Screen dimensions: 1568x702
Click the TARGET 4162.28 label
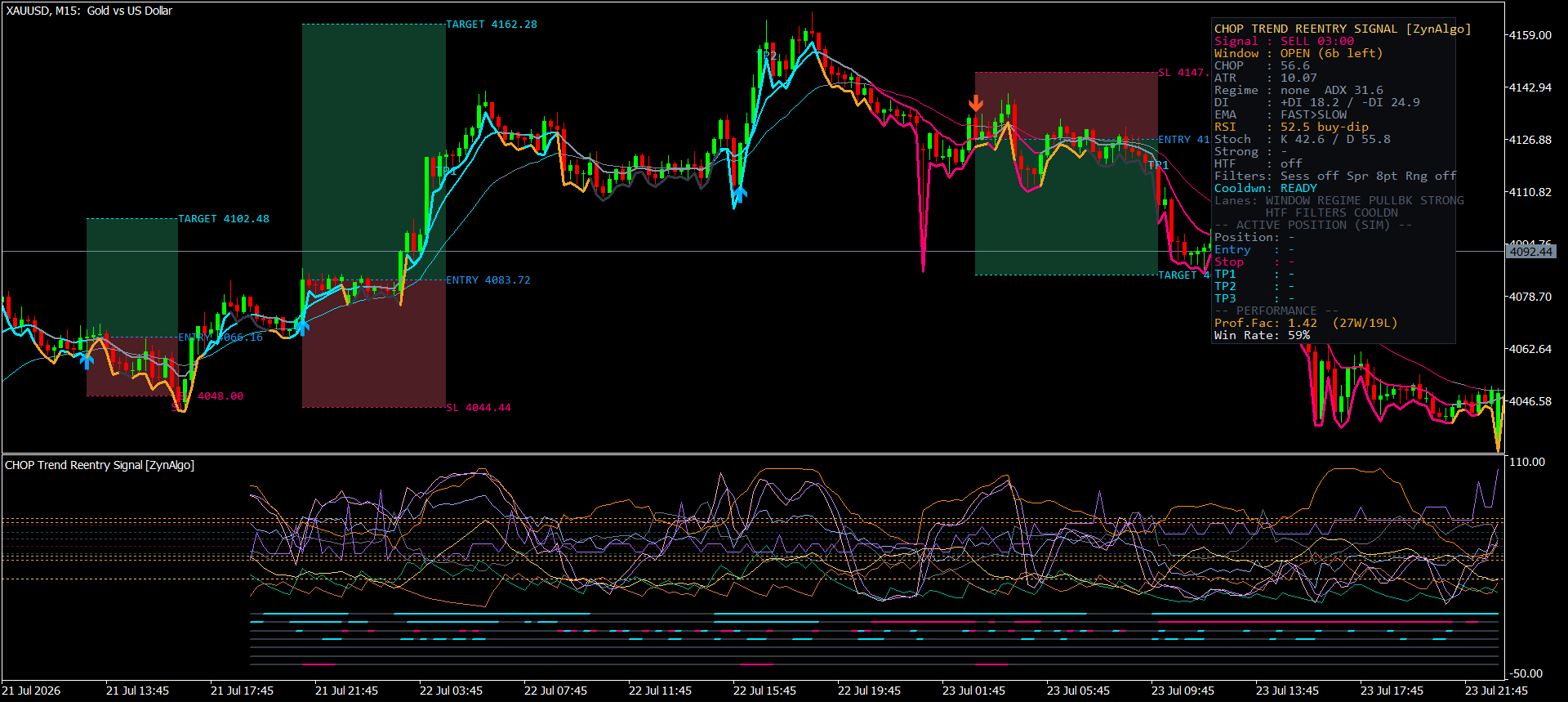492,25
